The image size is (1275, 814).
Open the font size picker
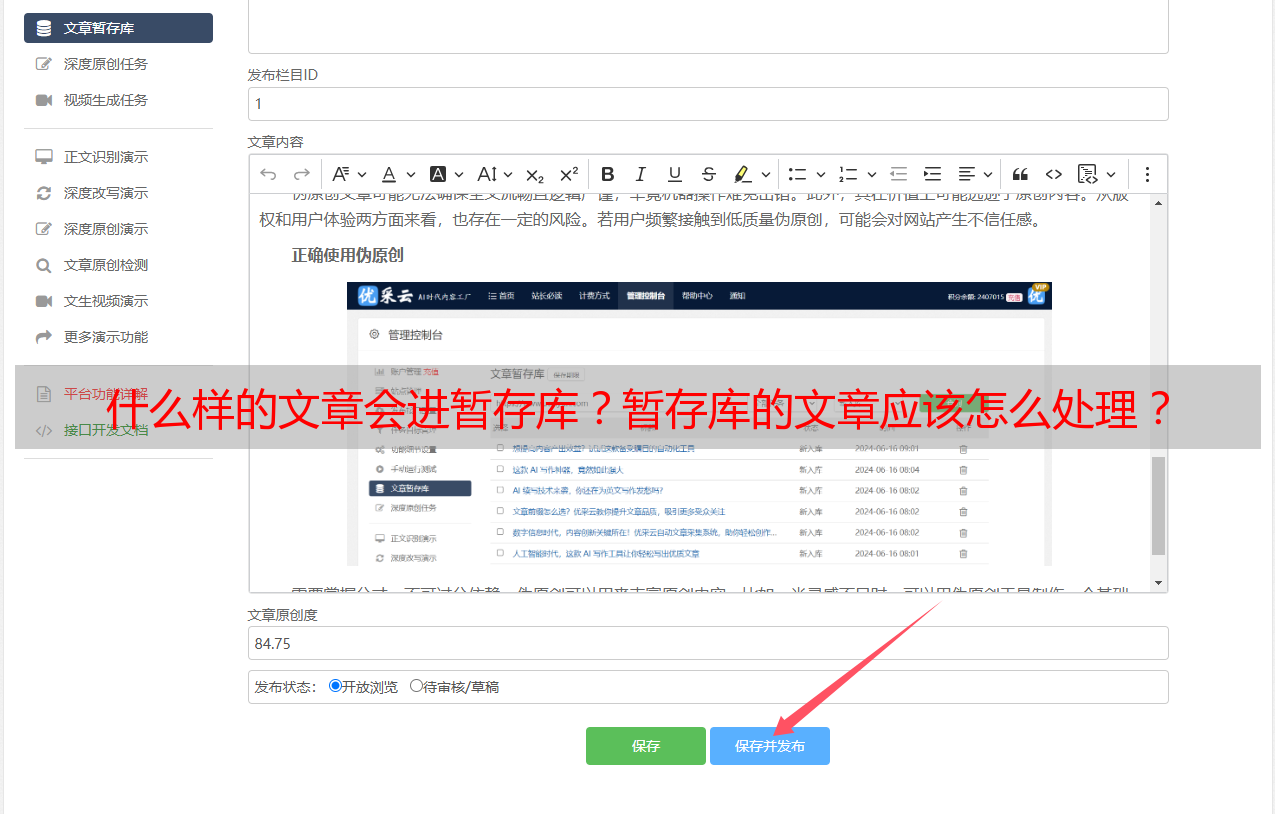[495, 174]
